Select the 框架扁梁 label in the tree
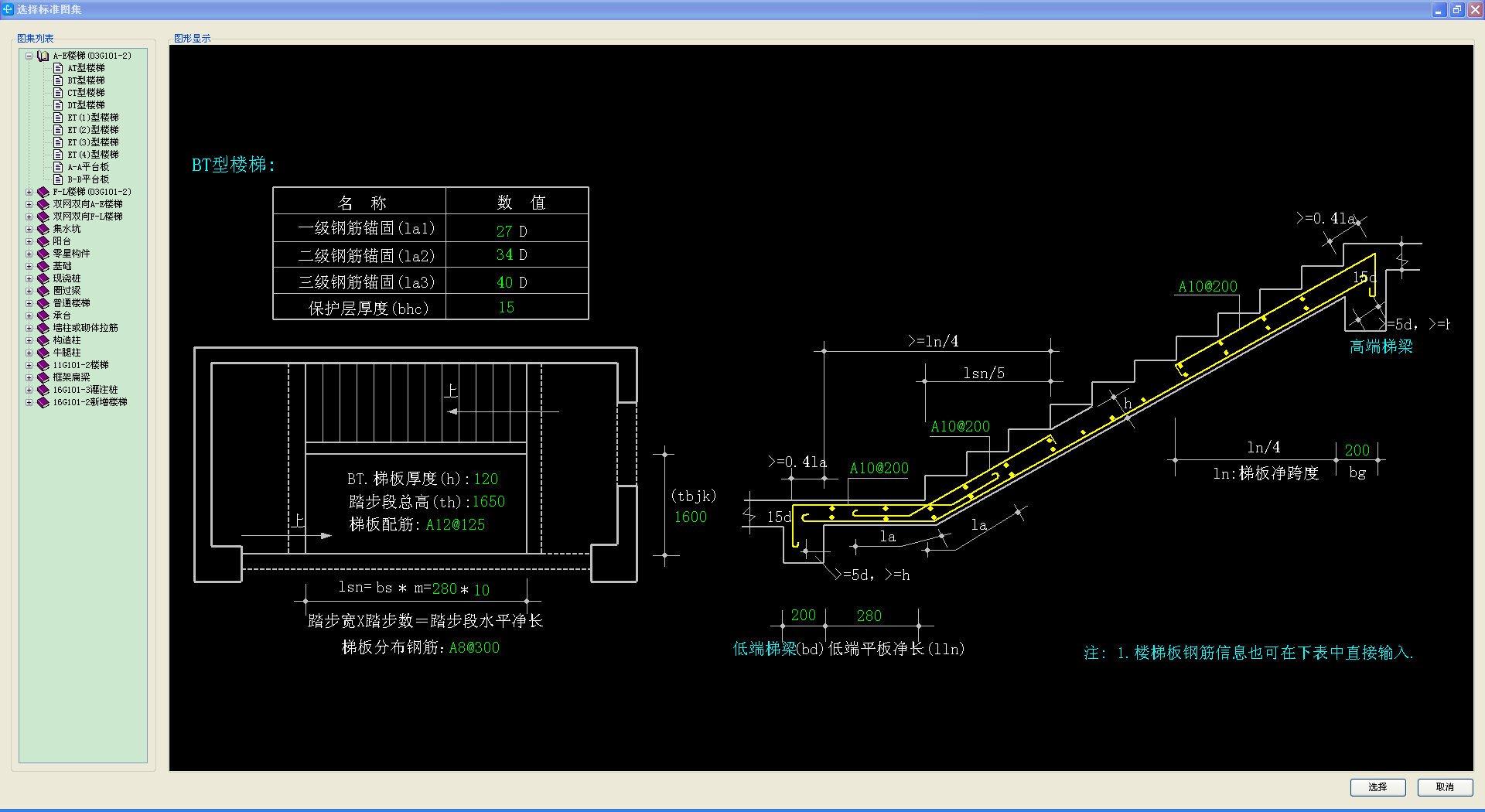The image size is (1485, 812). (x=71, y=377)
